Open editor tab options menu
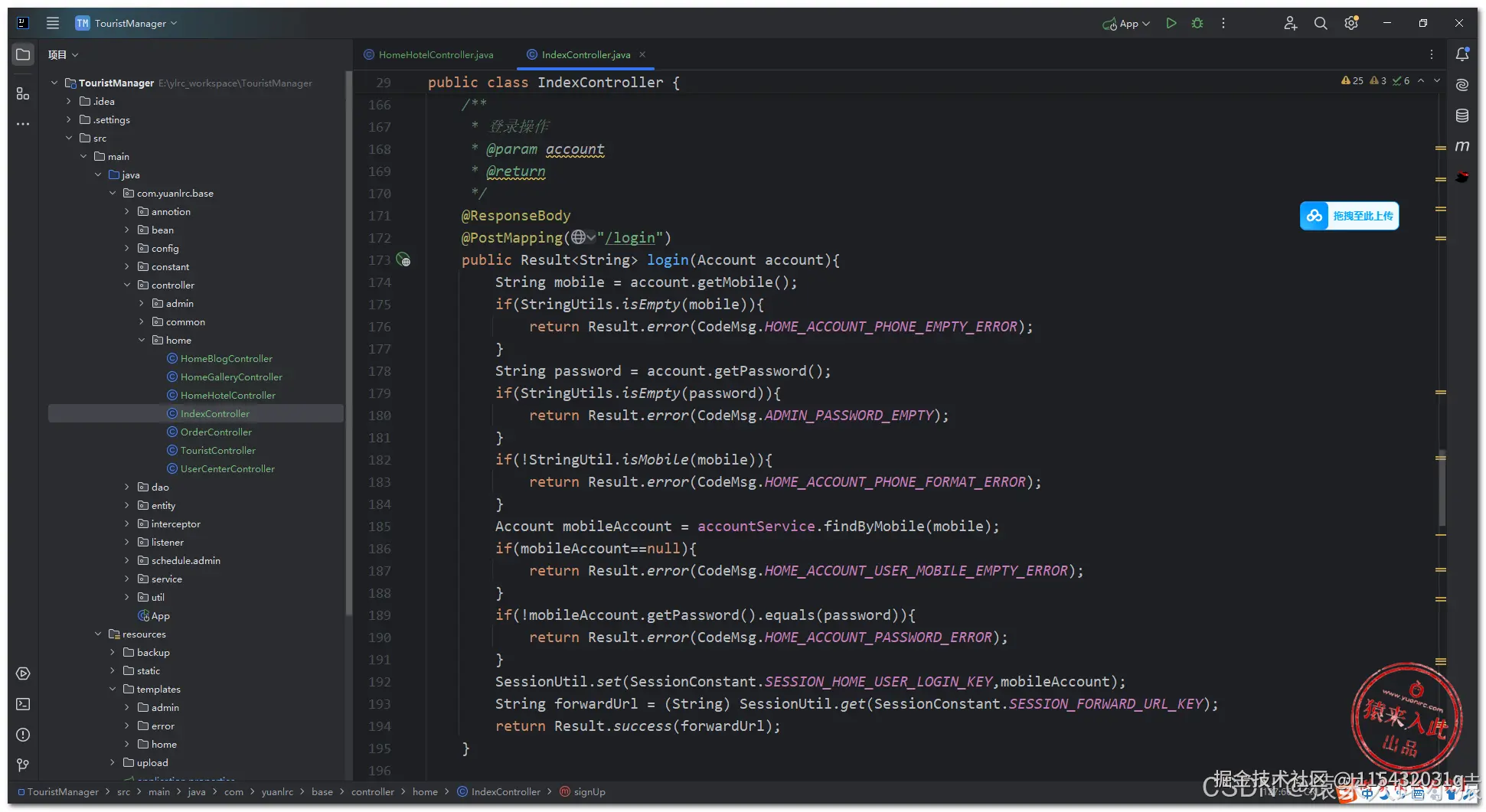 coord(1432,54)
